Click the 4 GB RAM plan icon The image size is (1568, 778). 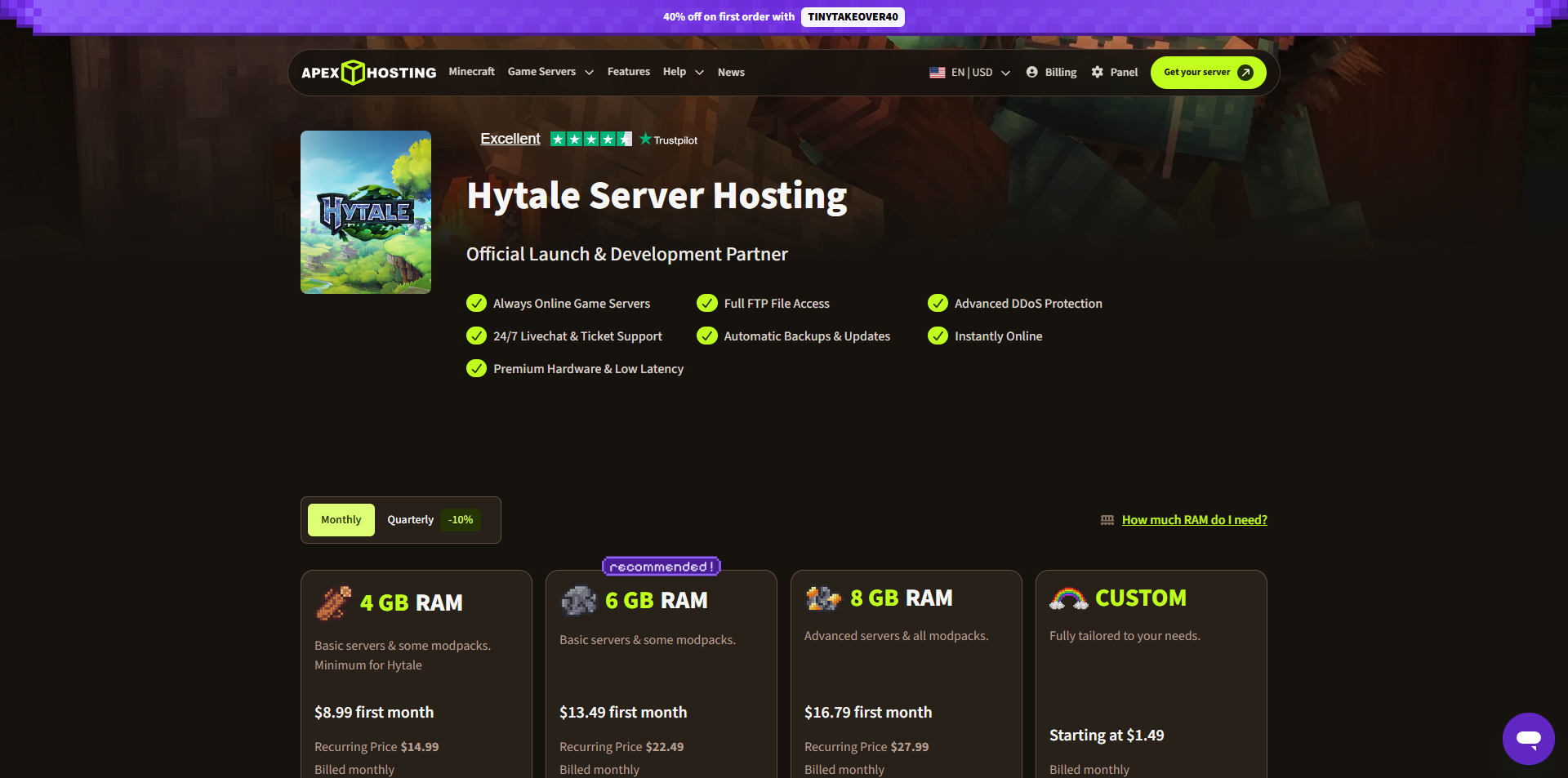[333, 603]
